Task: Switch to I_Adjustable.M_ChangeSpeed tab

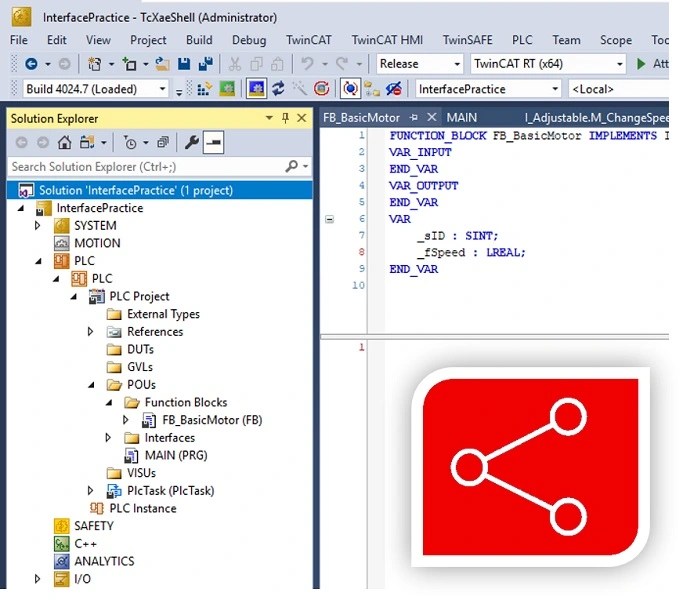Action: coord(596,118)
